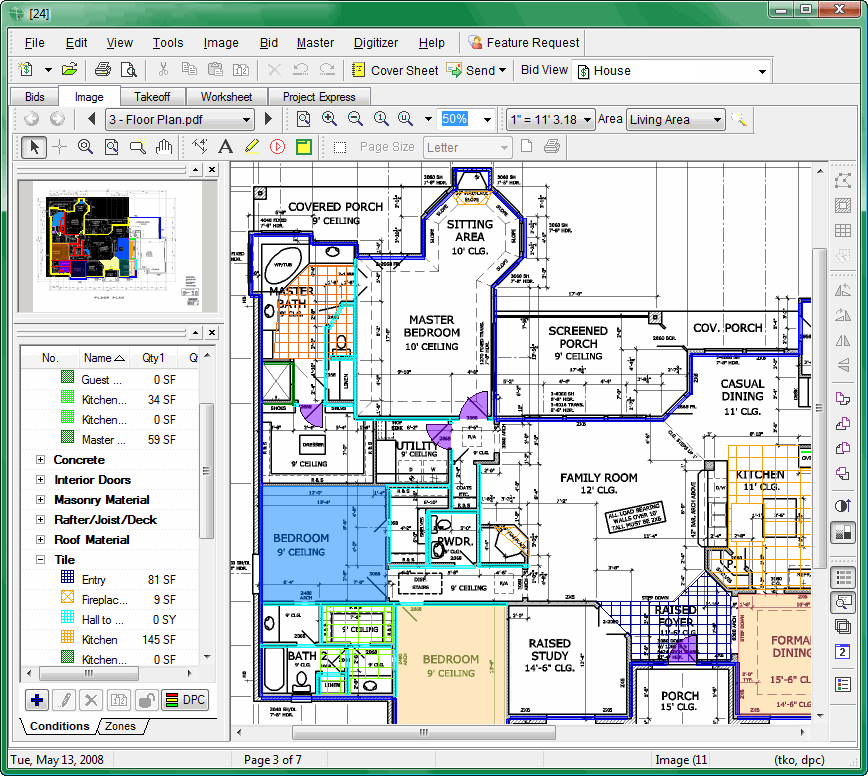Click the text annotation A tool

click(x=225, y=147)
